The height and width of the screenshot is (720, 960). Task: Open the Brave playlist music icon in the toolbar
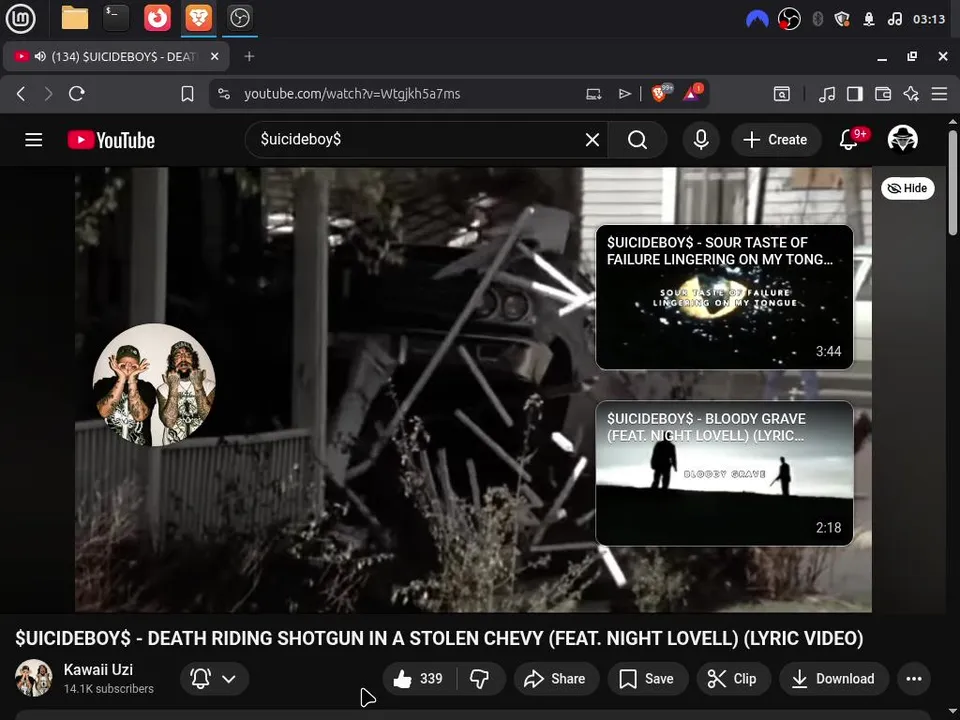pyautogui.click(x=827, y=94)
